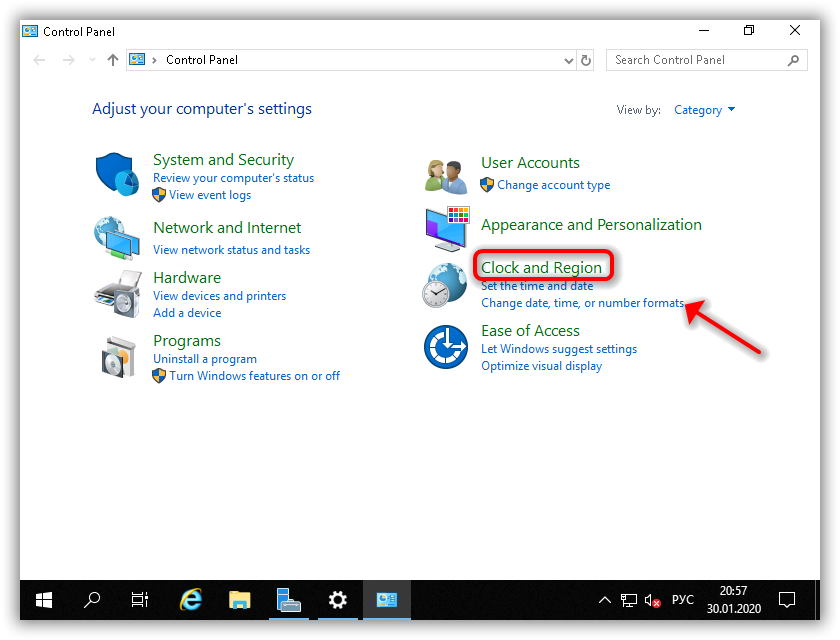Go up one level with Up arrow

(x=113, y=60)
